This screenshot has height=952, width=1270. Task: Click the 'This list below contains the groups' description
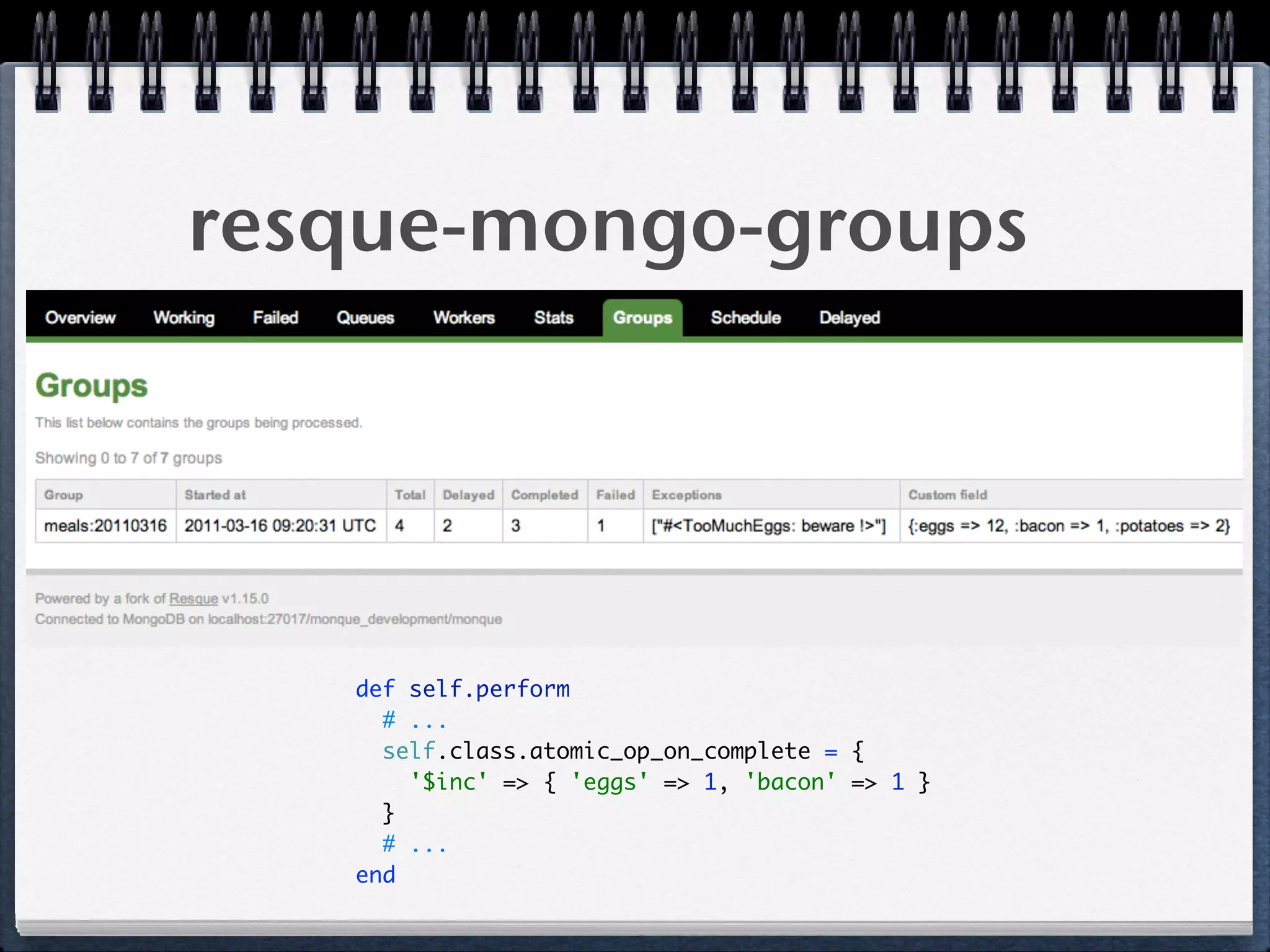198,423
